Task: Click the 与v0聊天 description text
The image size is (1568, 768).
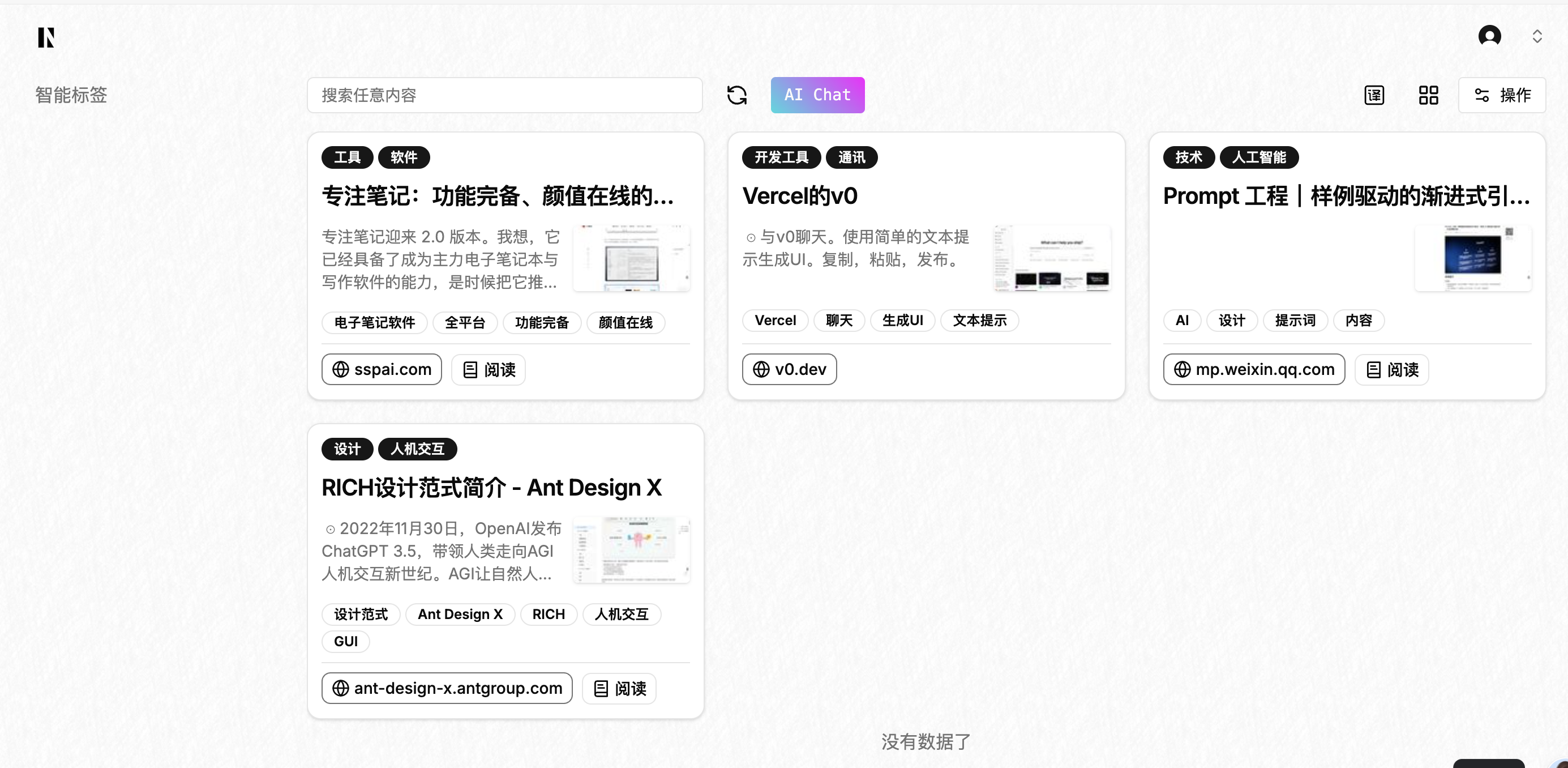Action: [x=856, y=248]
